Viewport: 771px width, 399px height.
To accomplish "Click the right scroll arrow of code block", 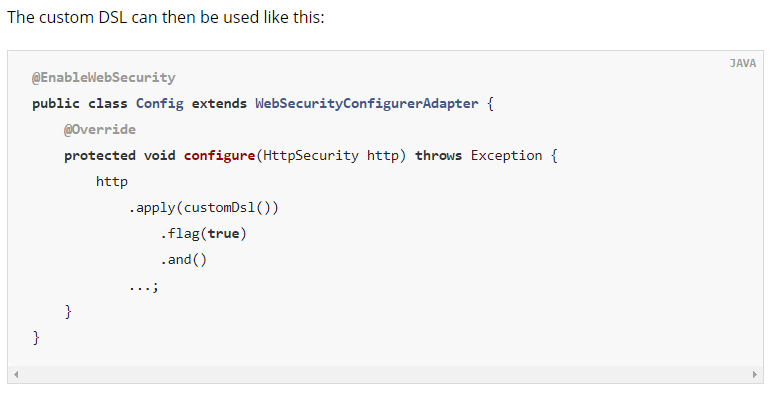I will [755, 374].
